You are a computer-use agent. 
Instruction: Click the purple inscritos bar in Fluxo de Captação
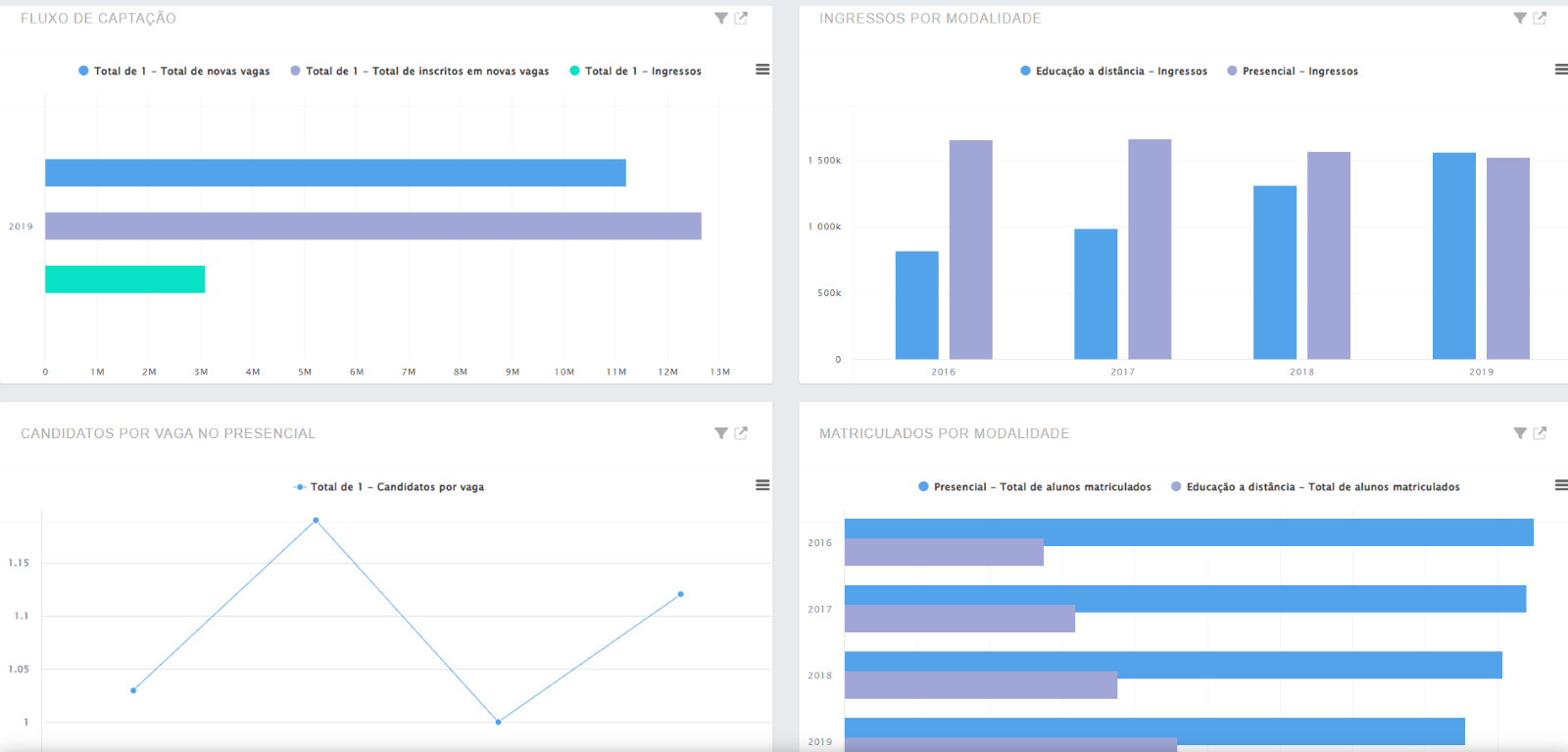[373, 226]
